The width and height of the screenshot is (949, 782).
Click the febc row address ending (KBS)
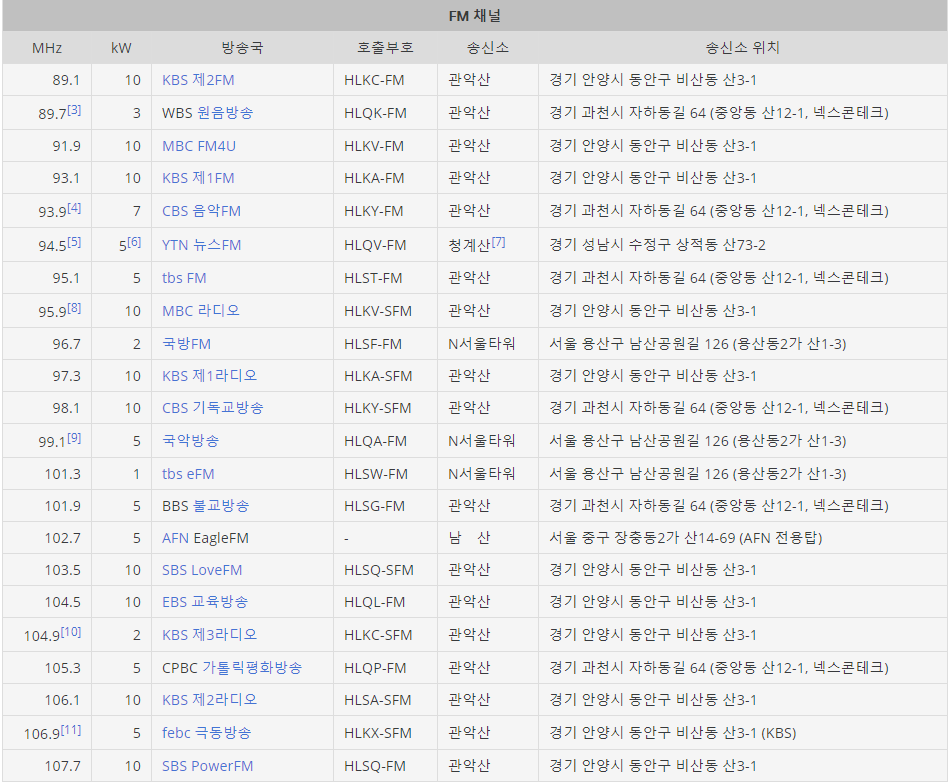672,733
